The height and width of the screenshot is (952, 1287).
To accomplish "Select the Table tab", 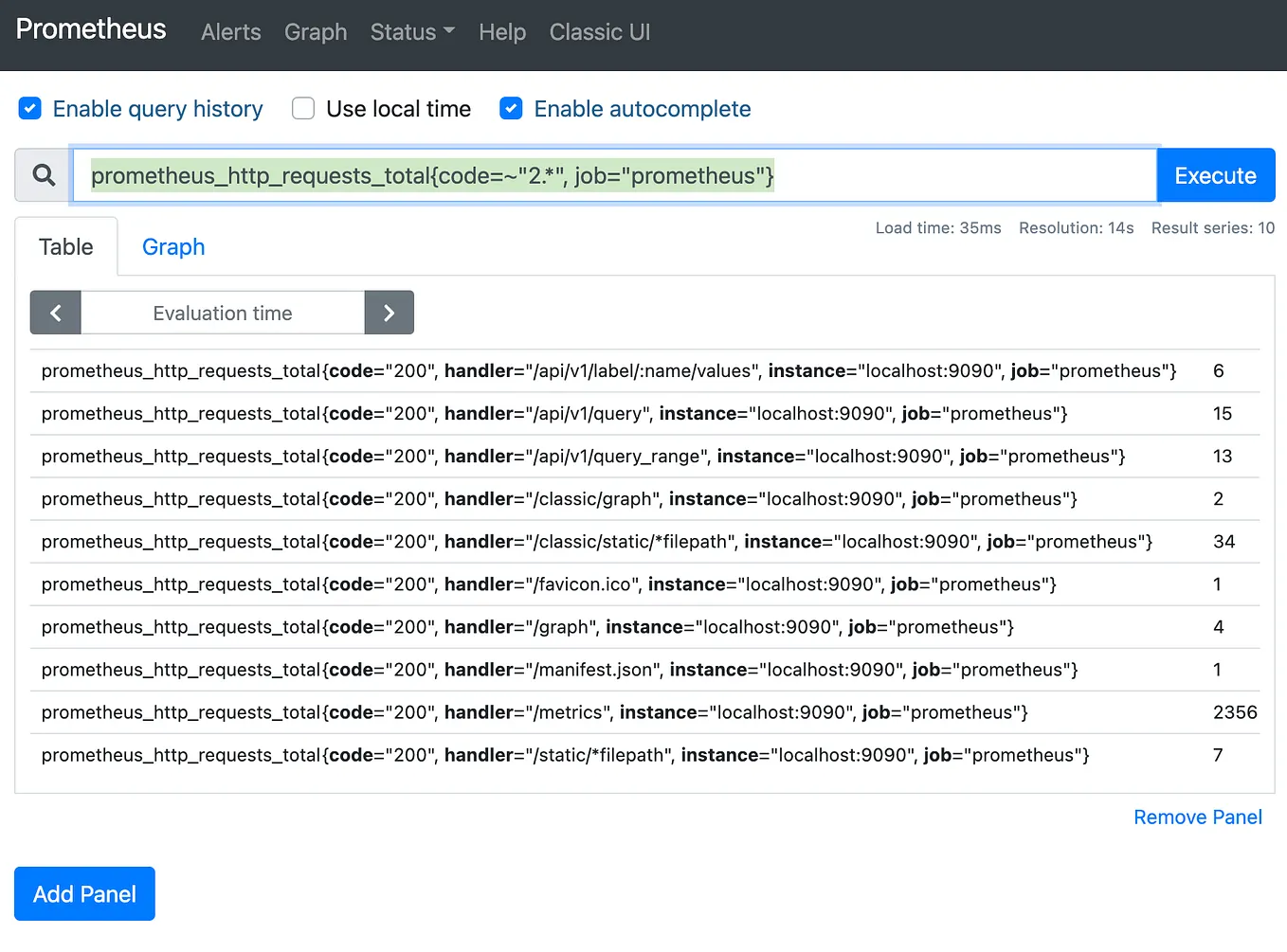I will pos(65,246).
